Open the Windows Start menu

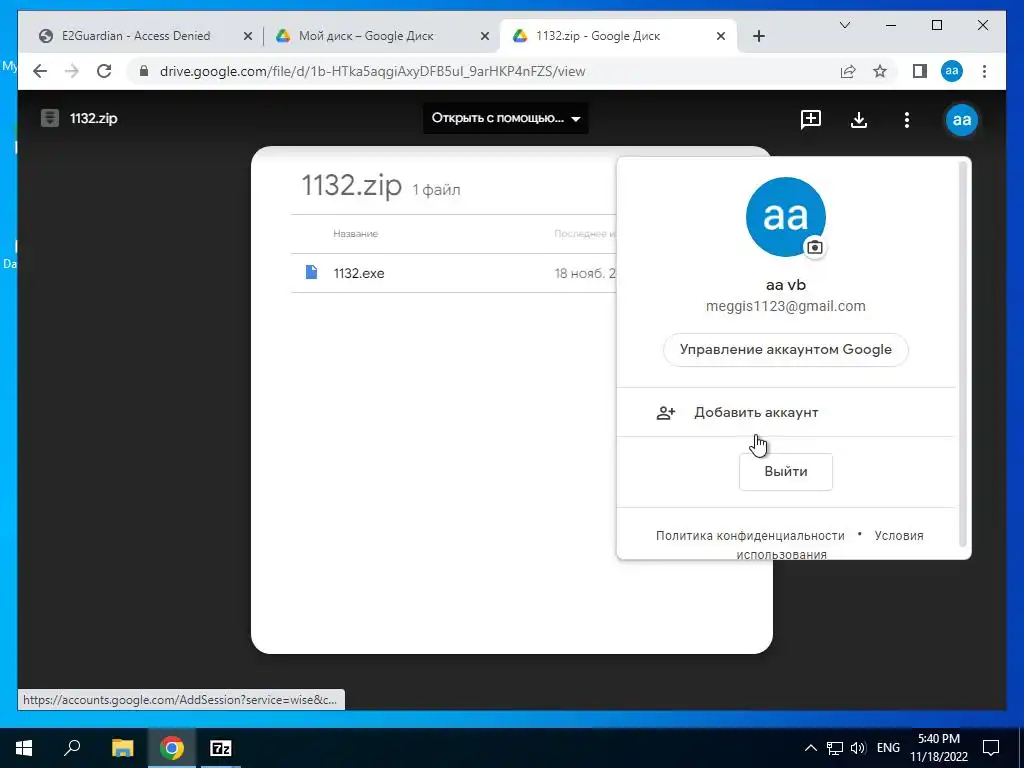[x=24, y=748]
